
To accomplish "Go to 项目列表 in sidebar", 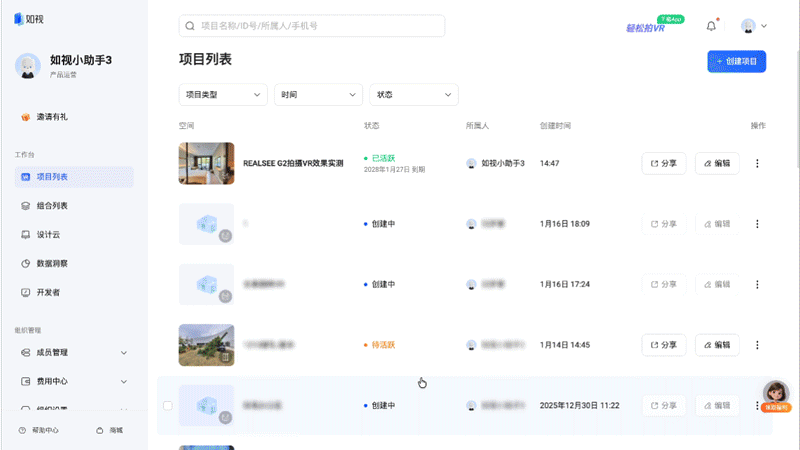I will 74,177.
